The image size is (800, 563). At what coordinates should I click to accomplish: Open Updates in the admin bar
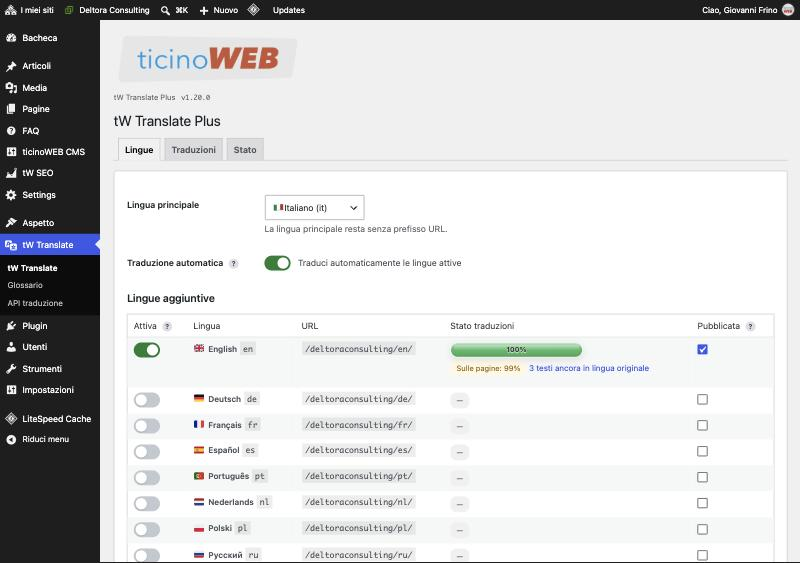[x=289, y=10]
